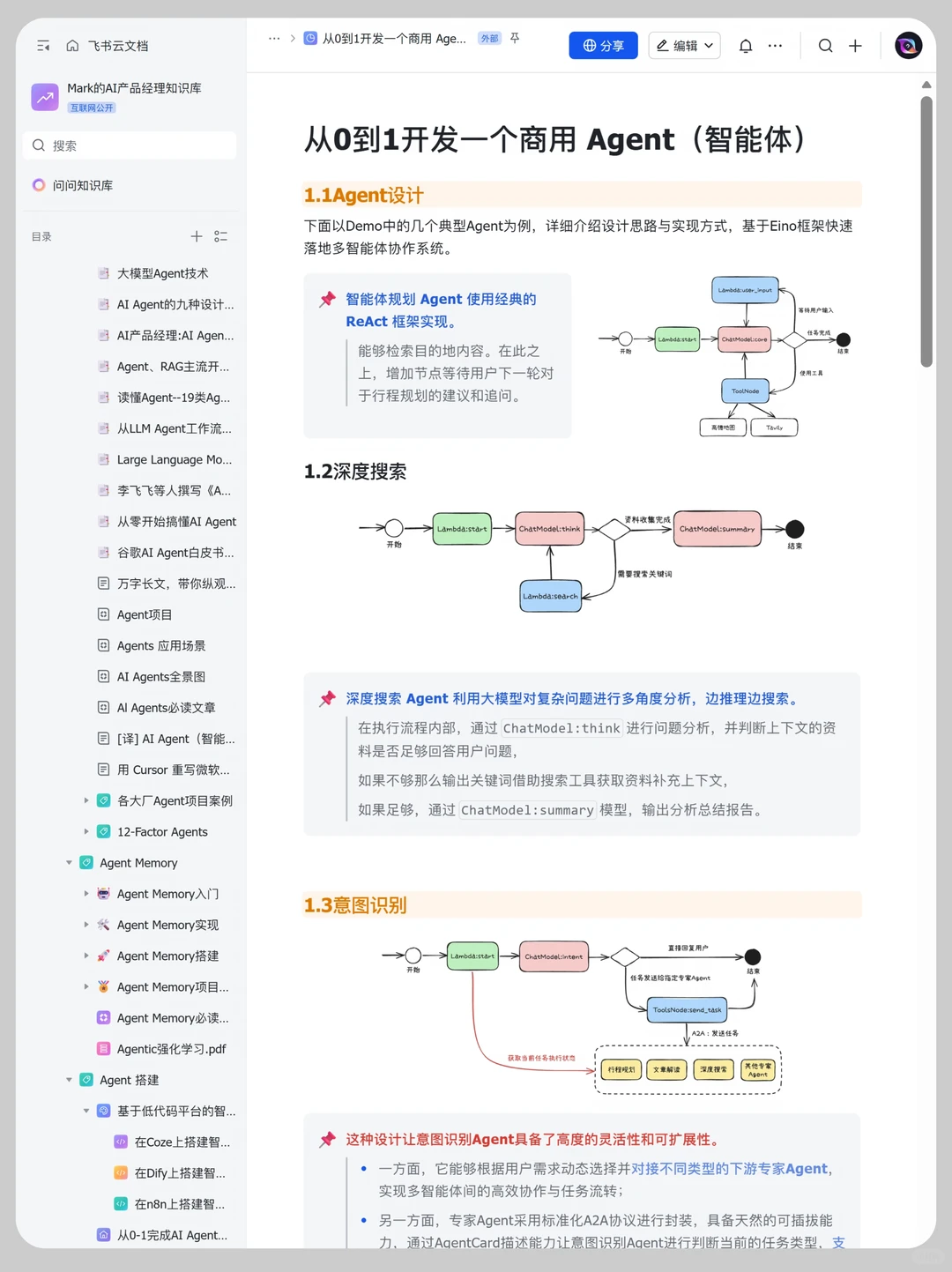Collapse Agent Memory section

click(x=69, y=863)
